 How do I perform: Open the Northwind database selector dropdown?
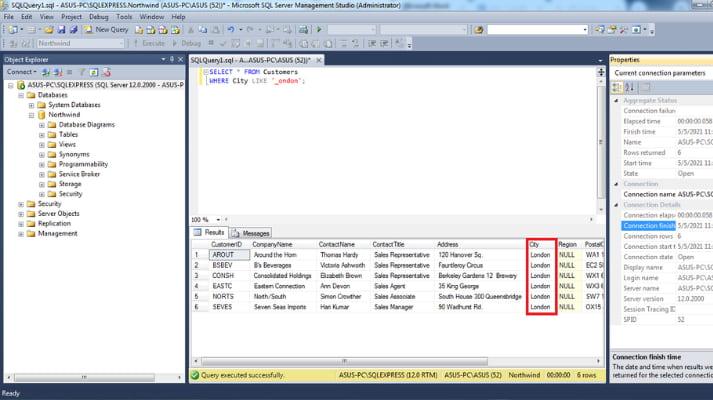pyautogui.click(x=121, y=44)
